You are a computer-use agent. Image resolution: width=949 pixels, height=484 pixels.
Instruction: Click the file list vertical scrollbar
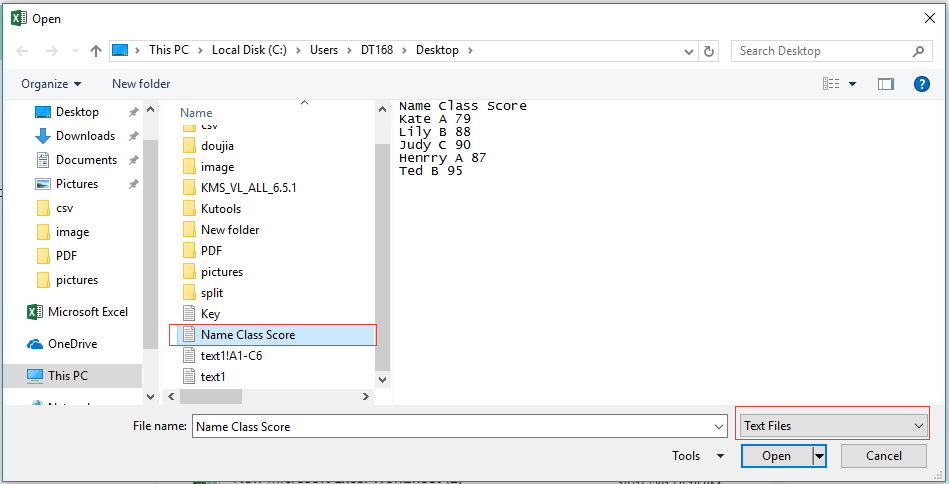tap(383, 240)
